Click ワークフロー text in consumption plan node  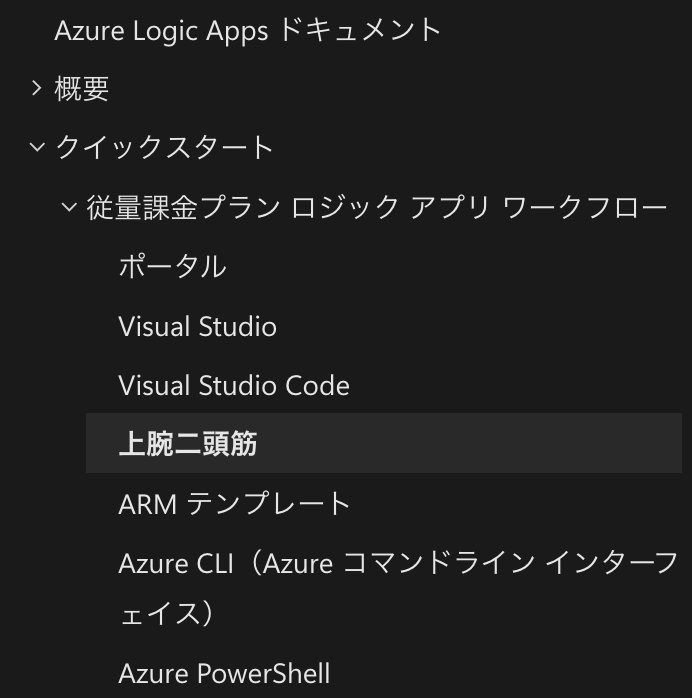(x=585, y=207)
